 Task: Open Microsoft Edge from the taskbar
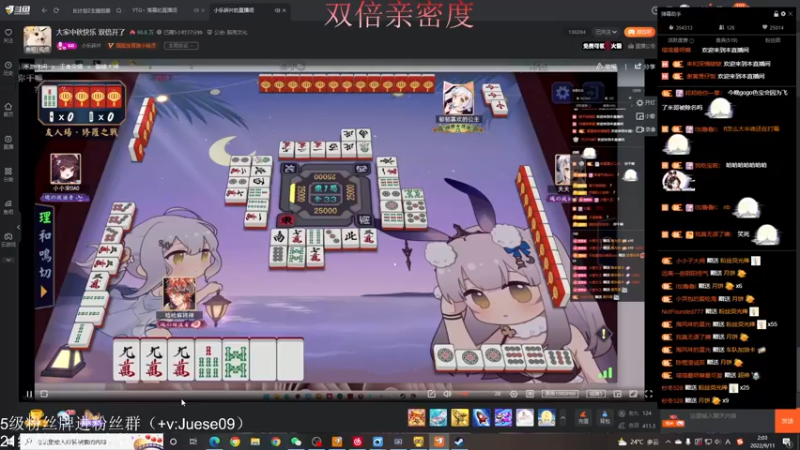click(x=214, y=441)
